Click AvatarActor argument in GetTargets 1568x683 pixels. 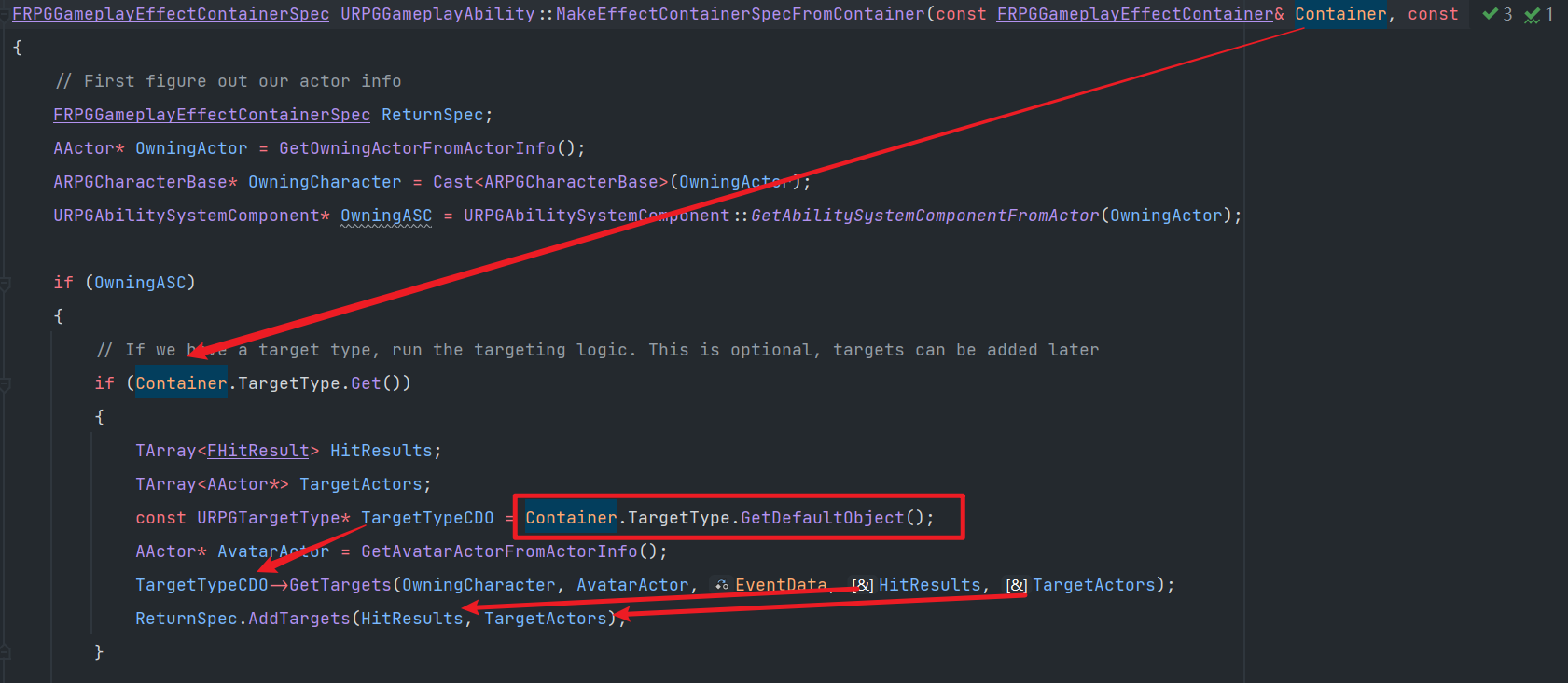click(x=632, y=585)
